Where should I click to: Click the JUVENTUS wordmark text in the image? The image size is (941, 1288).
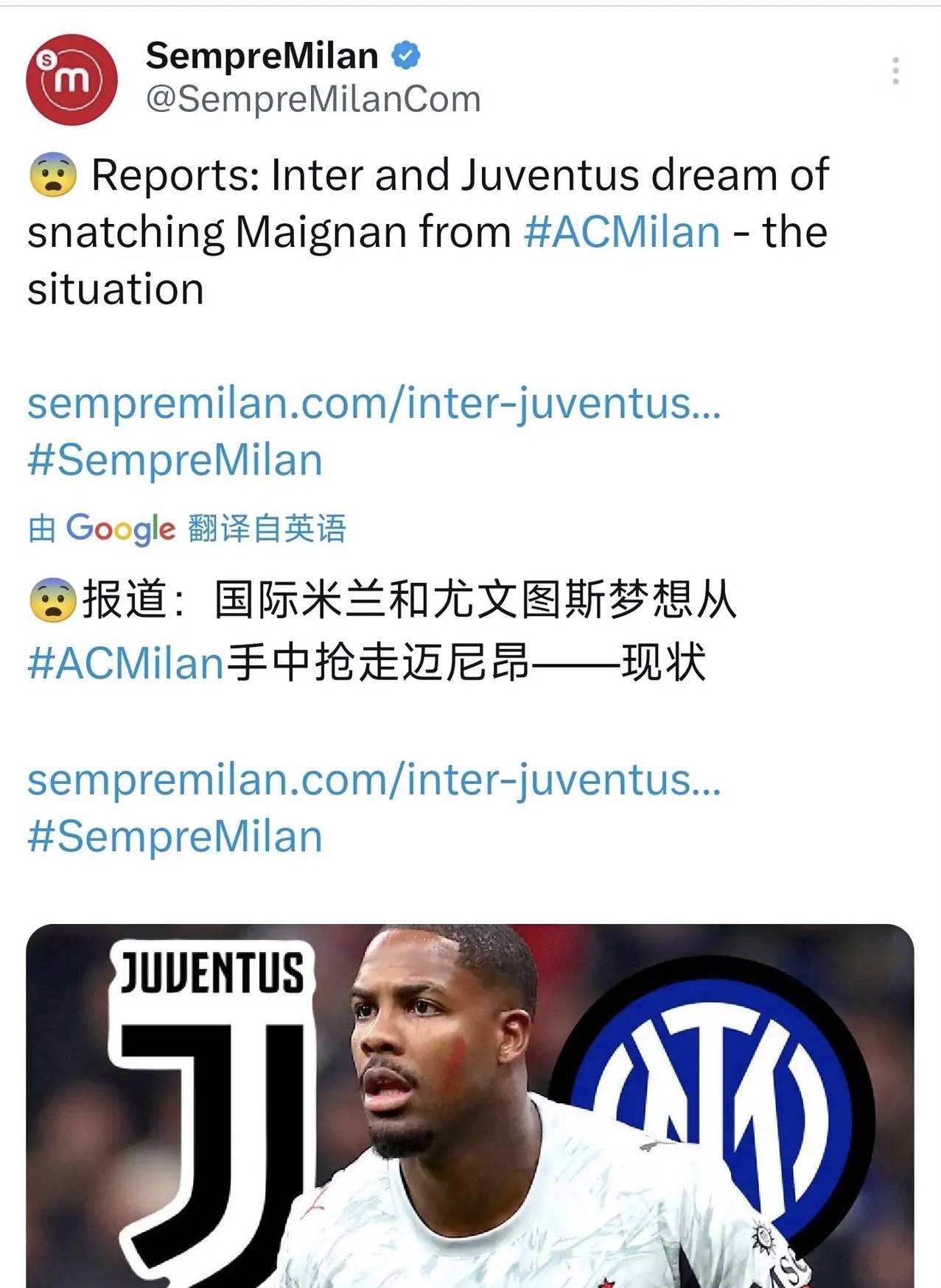[212, 972]
